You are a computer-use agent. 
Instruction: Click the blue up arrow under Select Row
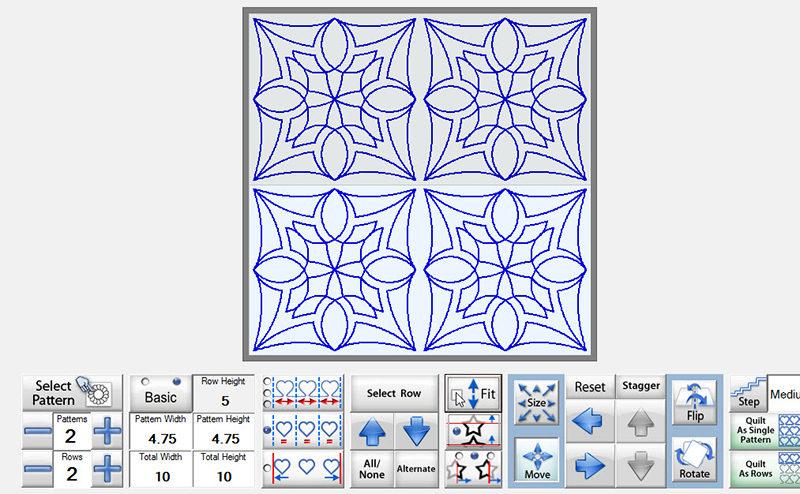click(372, 433)
